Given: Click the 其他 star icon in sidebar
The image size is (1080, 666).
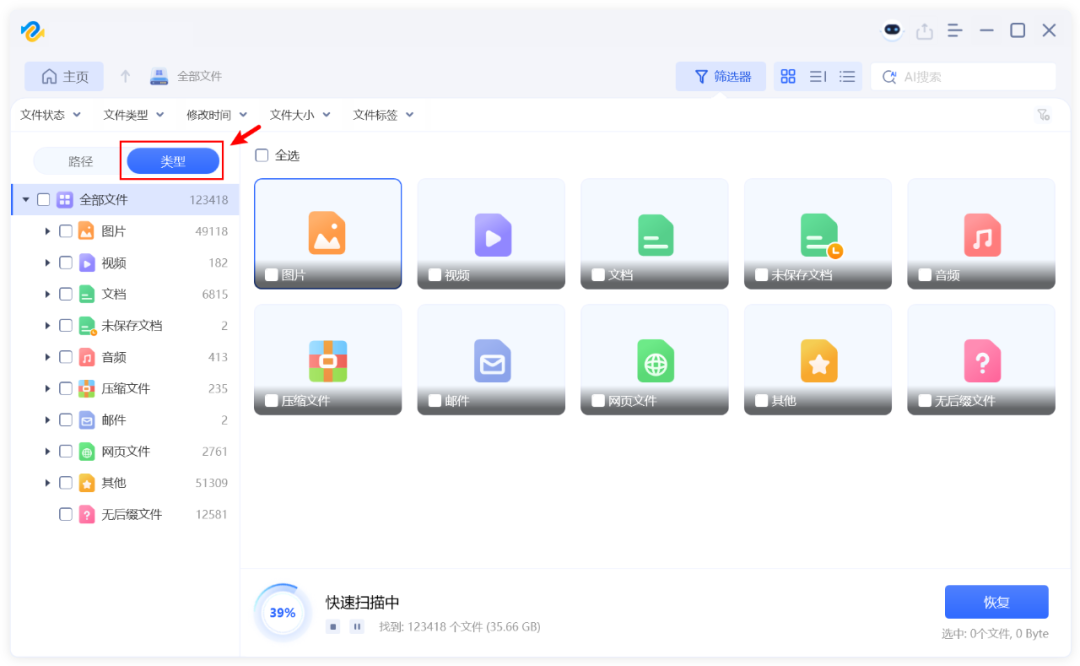Looking at the screenshot, I should click(x=86, y=483).
